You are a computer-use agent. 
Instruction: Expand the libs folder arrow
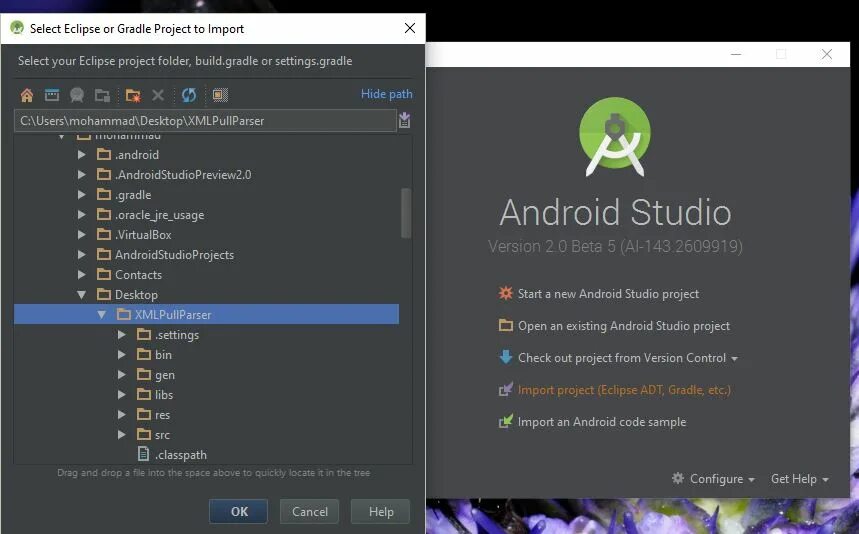(122, 394)
